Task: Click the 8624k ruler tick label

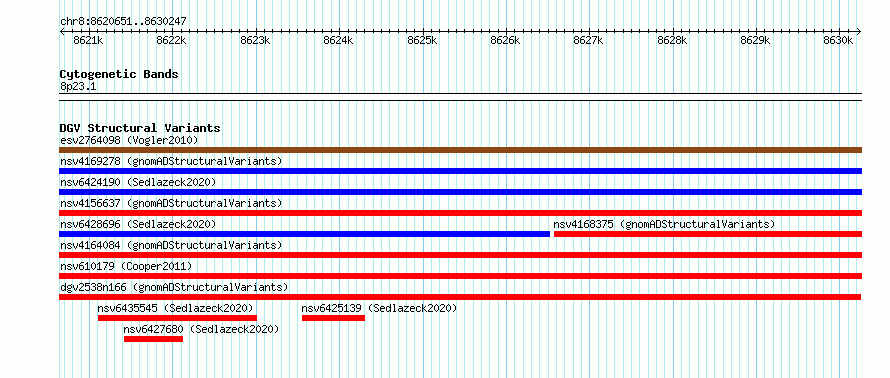Action: point(338,41)
